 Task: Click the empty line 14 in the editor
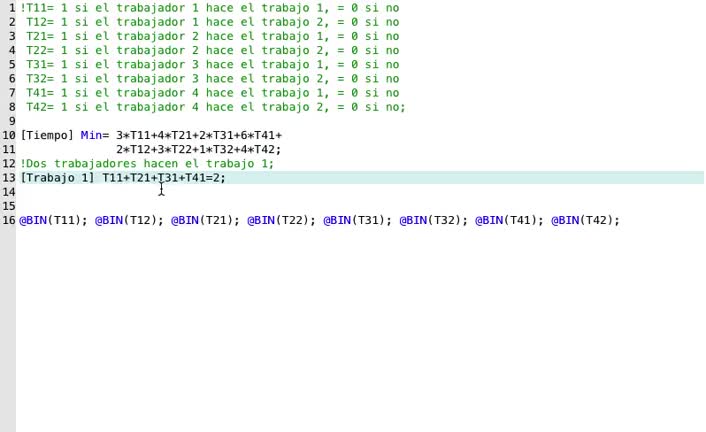300,192
